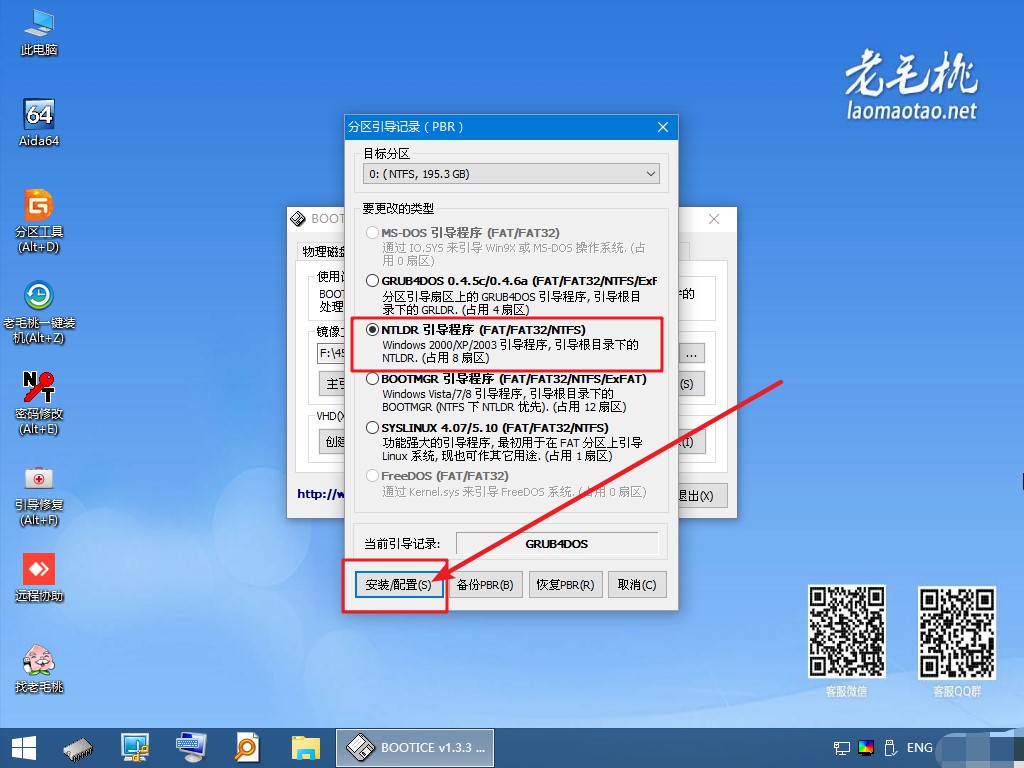This screenshot has width=1024, height=768.
Task: Click the 客服QQ群 QR code
Action: [x=957, y=632]
